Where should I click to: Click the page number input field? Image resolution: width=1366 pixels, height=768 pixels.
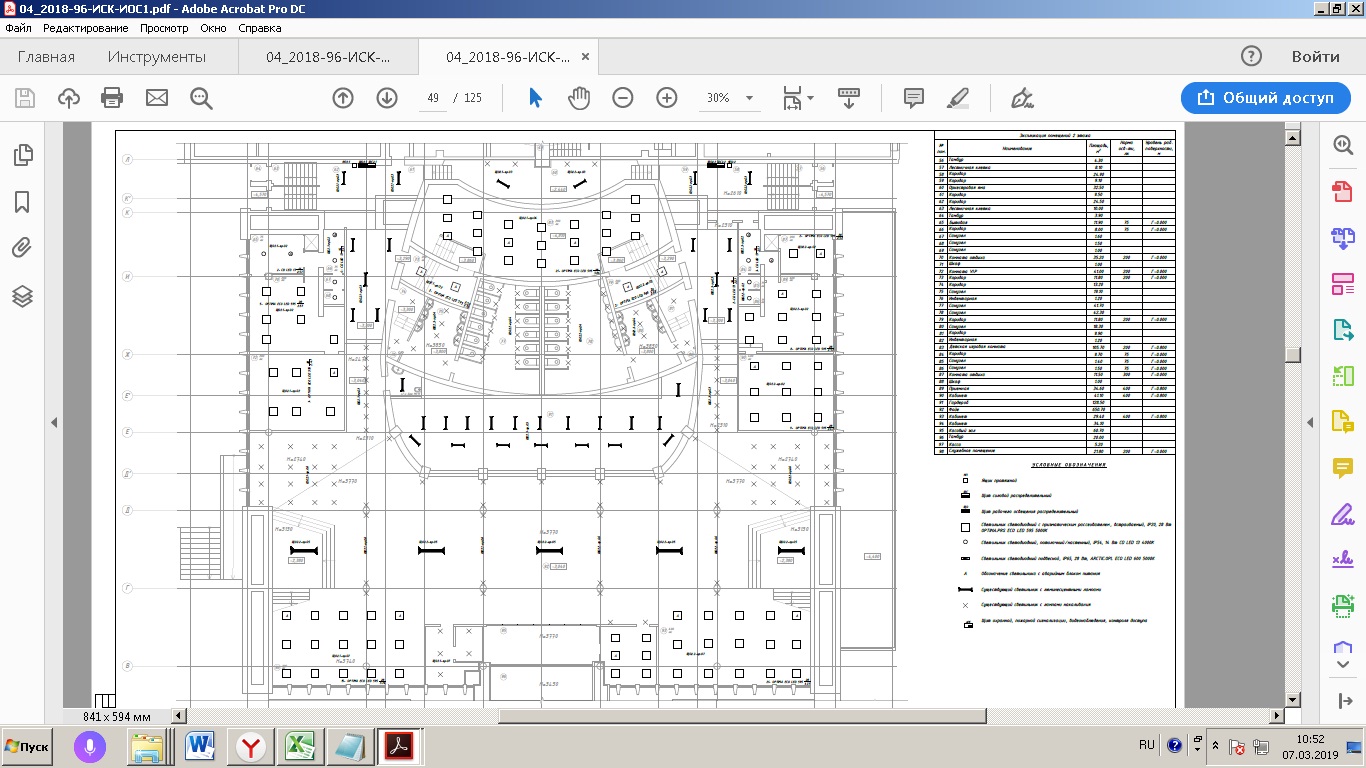coord(434,98)
